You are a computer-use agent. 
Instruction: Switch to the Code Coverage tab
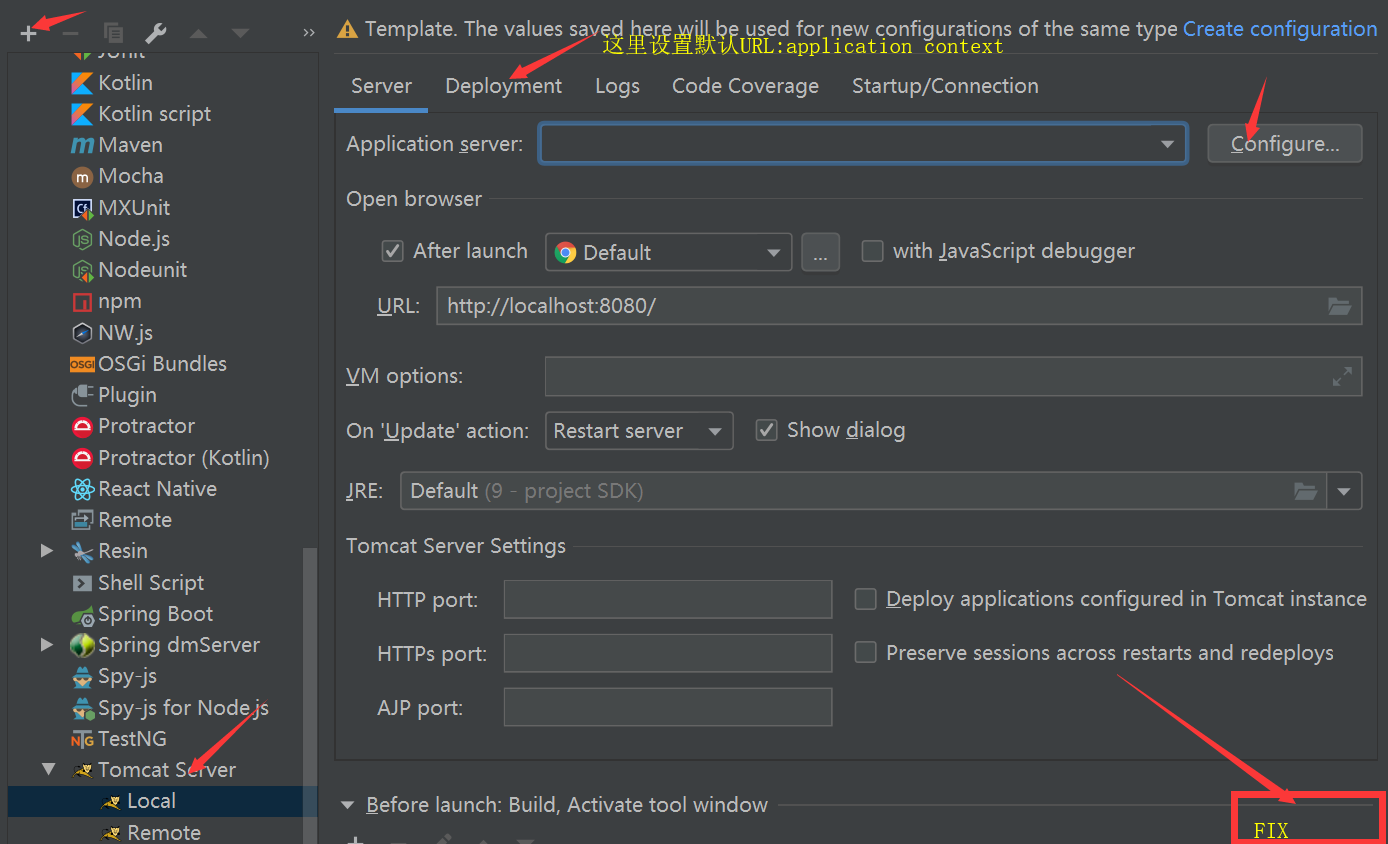pos(745,86)
